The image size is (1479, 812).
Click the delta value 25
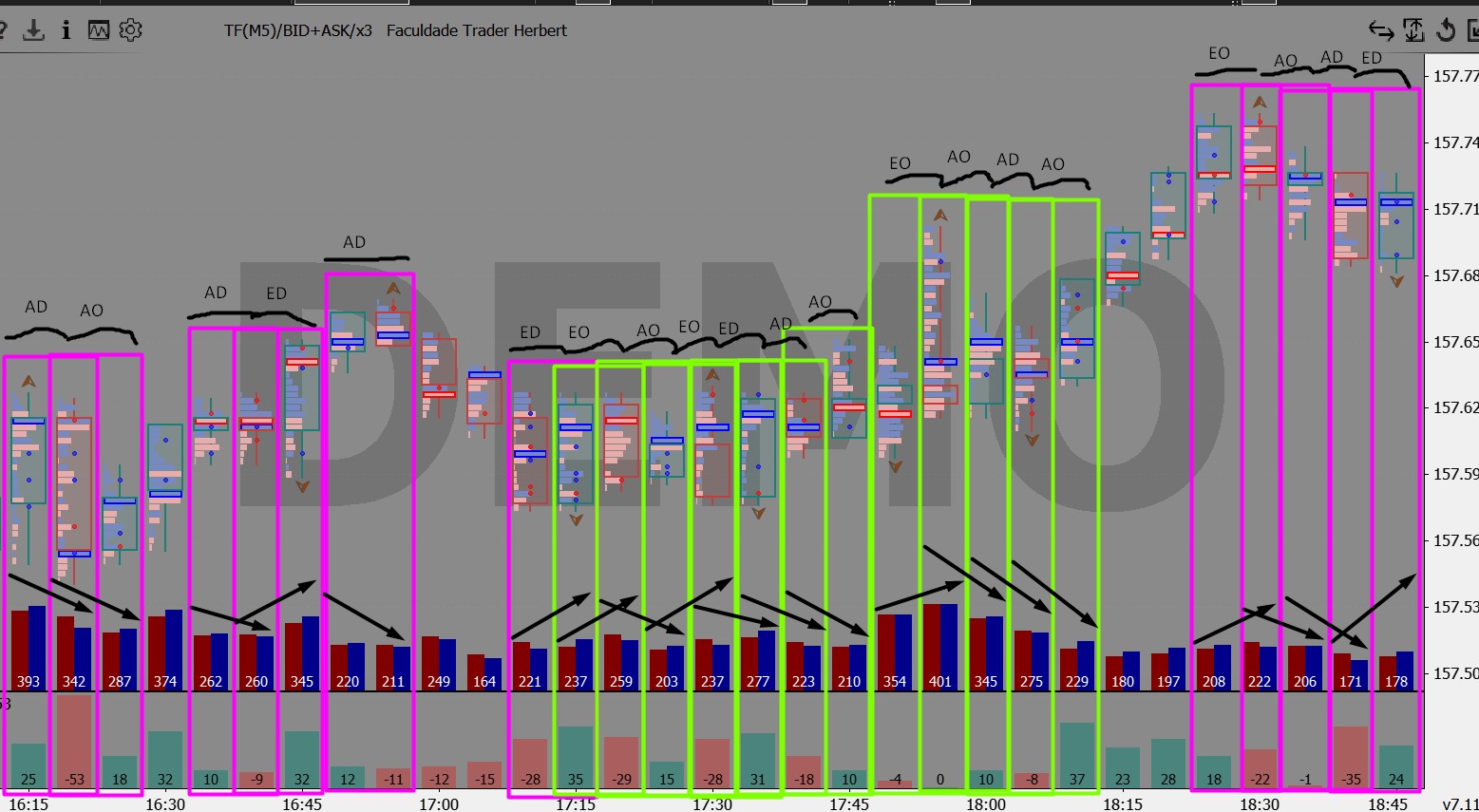(28, 780)
